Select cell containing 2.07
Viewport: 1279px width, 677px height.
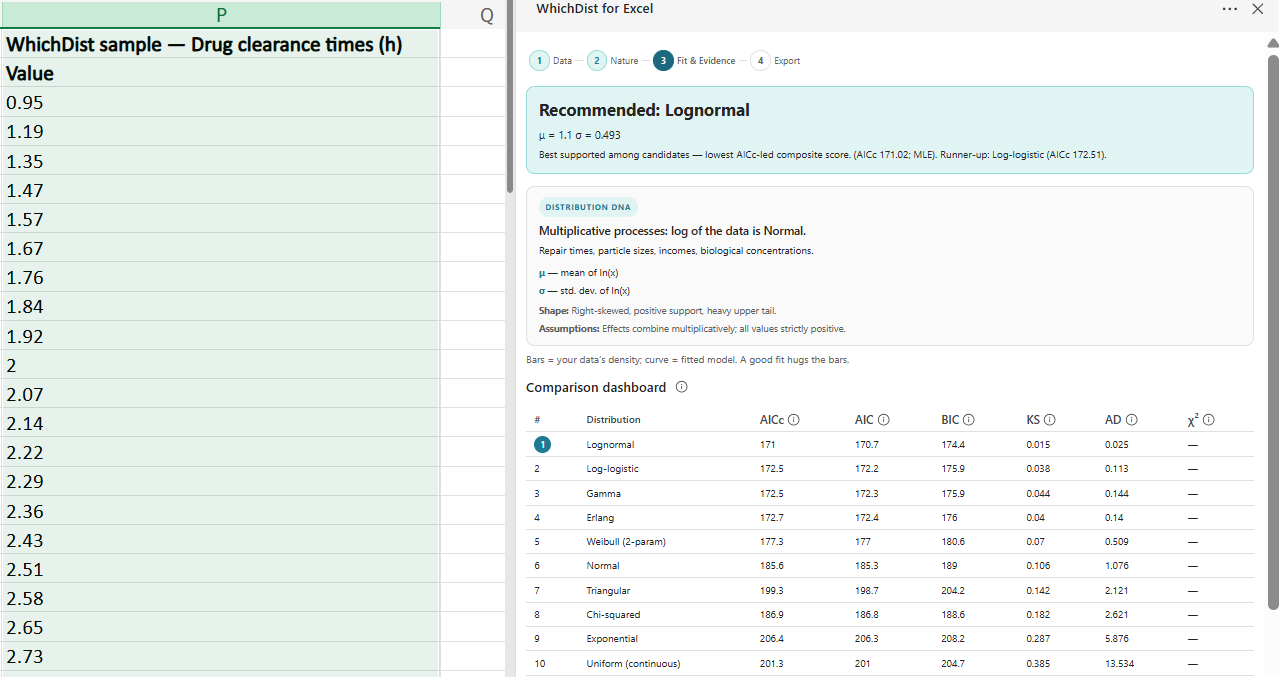(220, 394)
